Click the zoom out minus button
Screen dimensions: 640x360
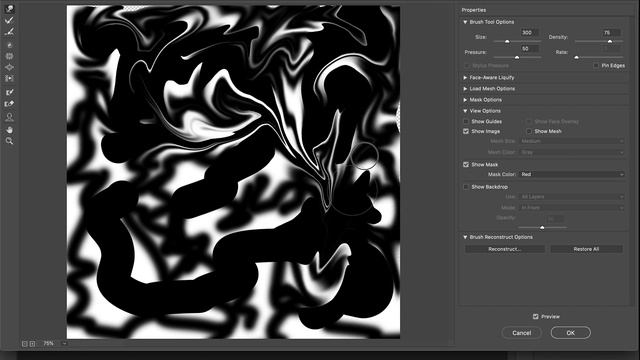tap(24, 344)
